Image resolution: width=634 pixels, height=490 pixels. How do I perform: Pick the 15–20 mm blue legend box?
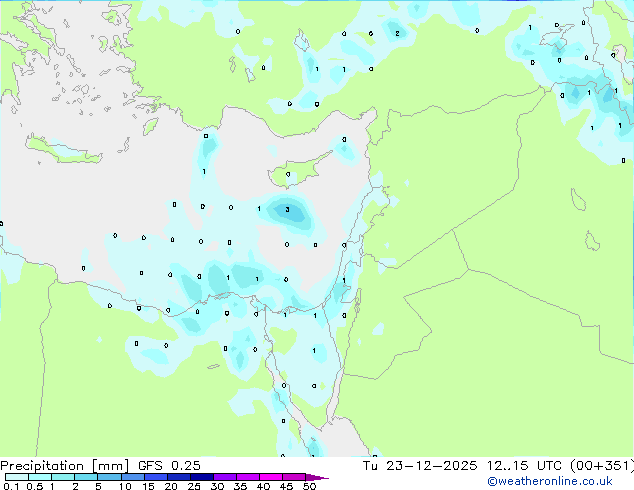(x=155, y=477)
